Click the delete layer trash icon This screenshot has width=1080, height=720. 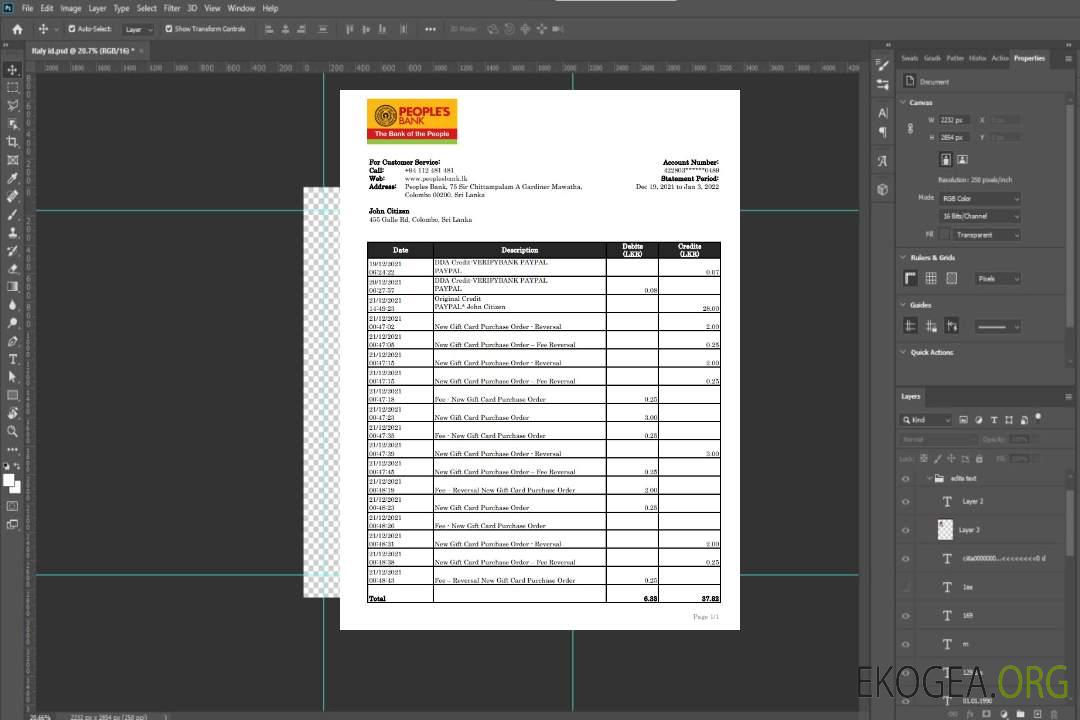point(1054,714)
